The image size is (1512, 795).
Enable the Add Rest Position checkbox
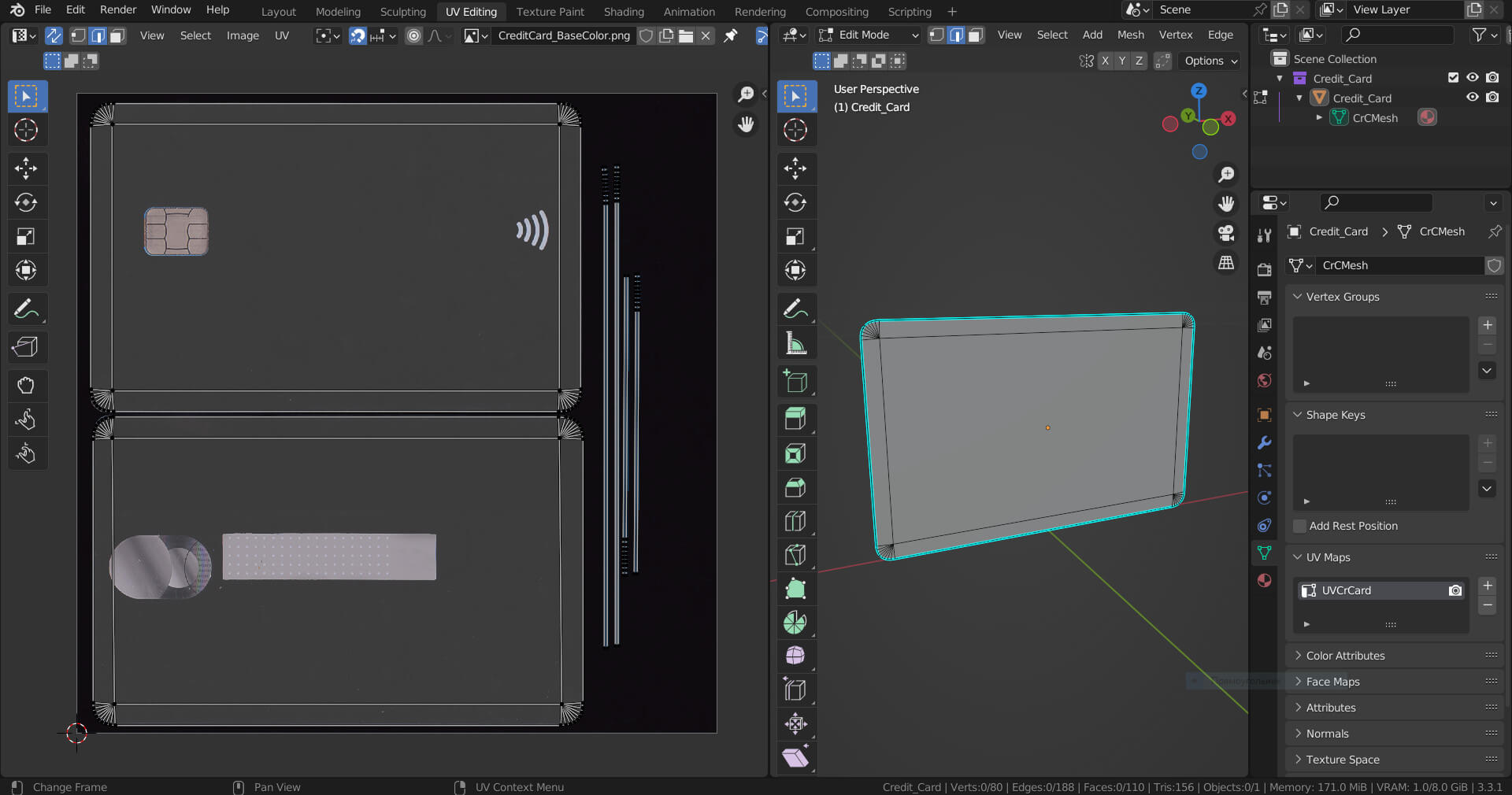click(x=1300, y=526)
